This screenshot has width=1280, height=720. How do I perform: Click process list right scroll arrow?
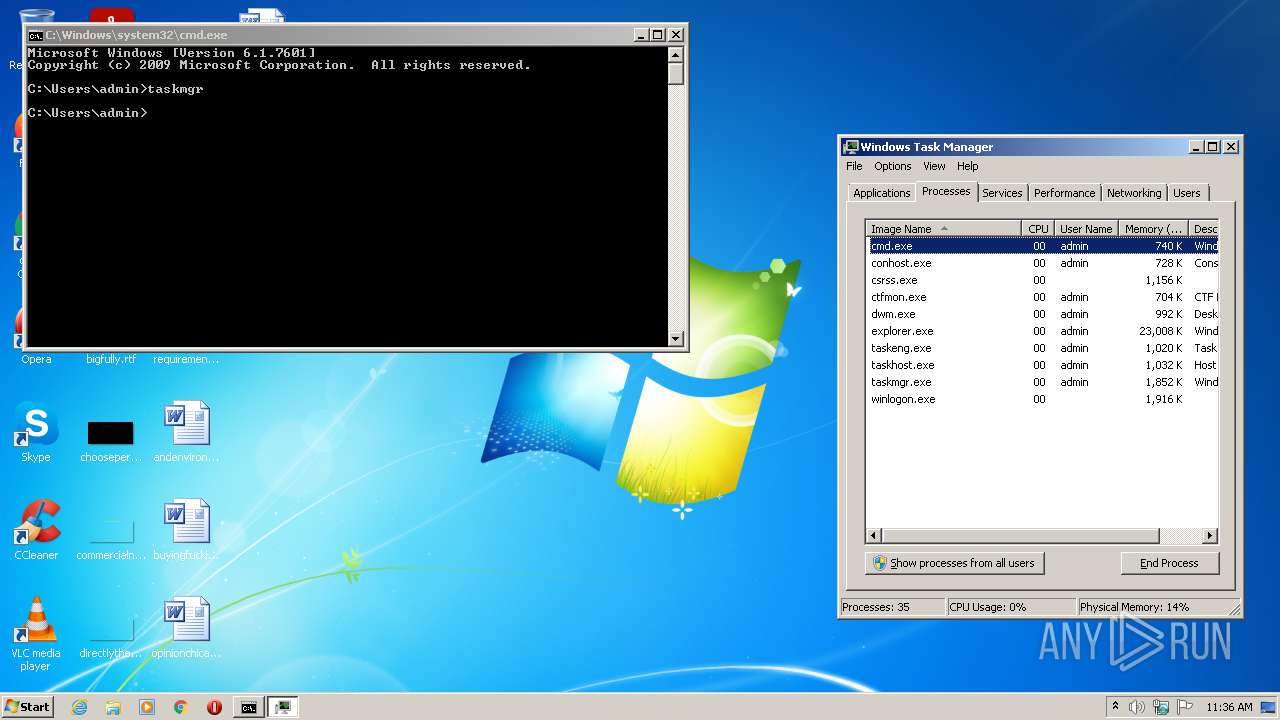pos(1210,536)
